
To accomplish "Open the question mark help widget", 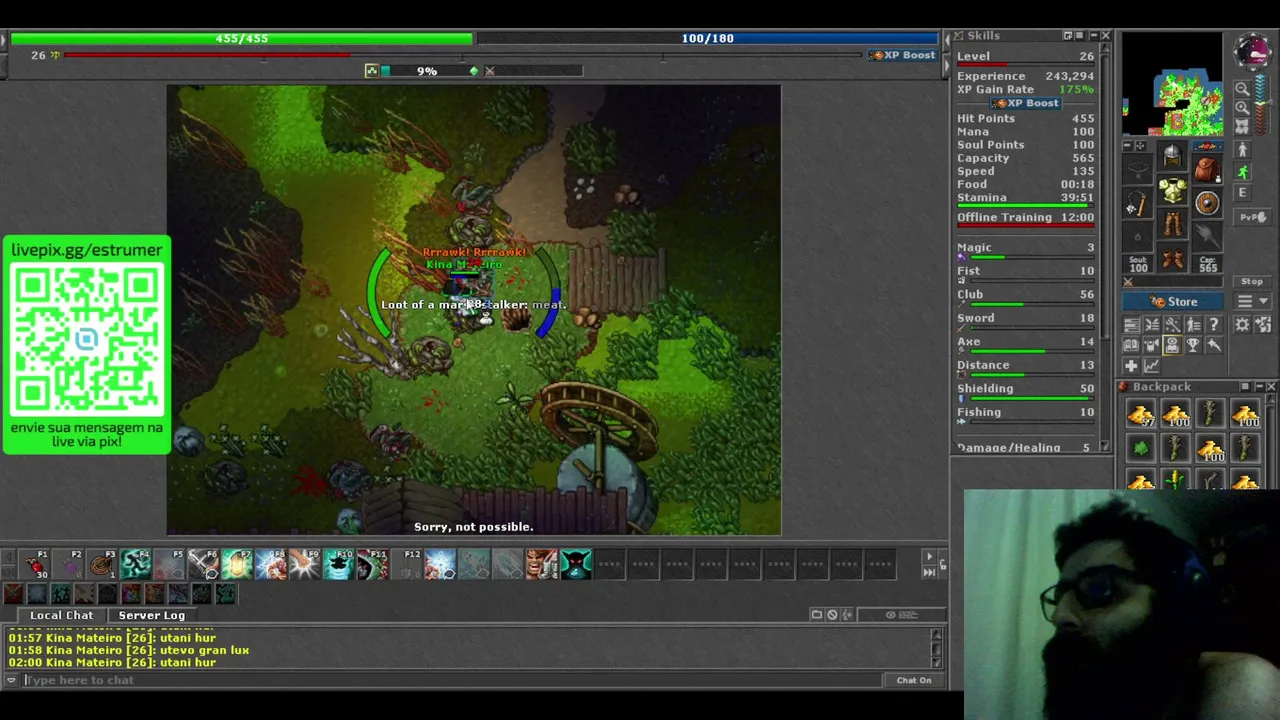I will (x=1214, y=325).
